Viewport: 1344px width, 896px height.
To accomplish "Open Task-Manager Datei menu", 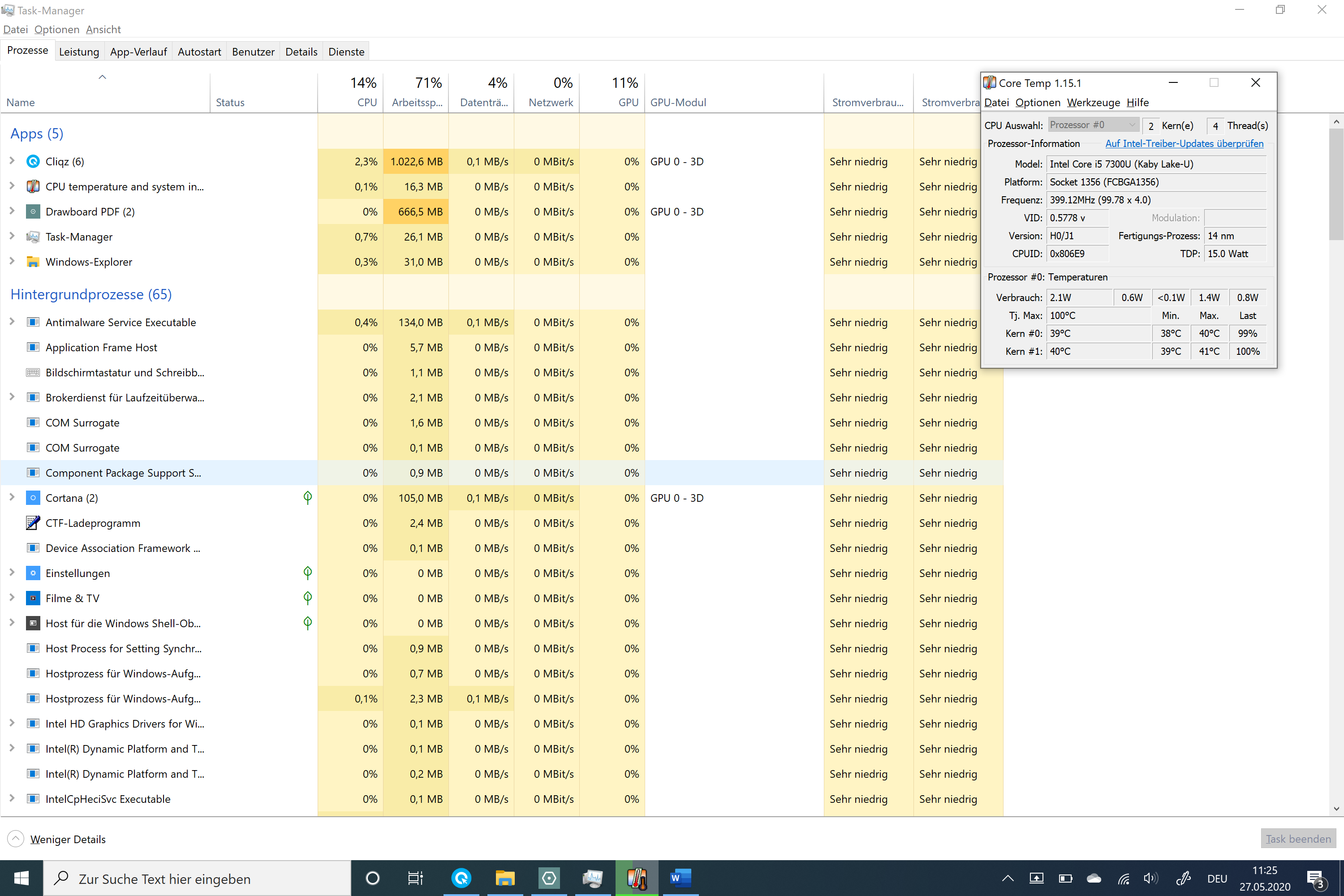I will pos(15,30).
